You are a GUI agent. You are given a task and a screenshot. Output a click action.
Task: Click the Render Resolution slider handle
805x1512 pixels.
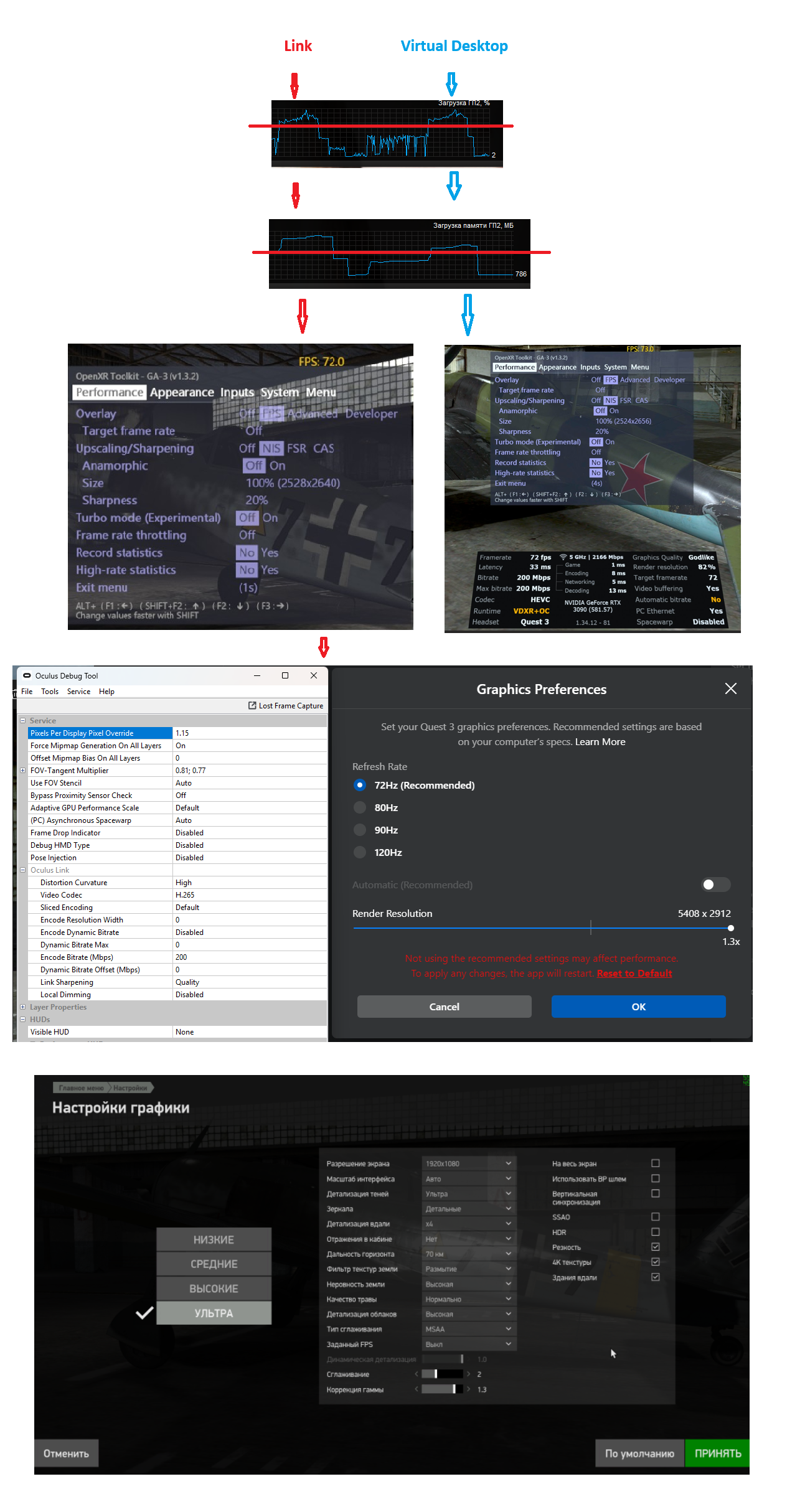[x=731, y=928]
